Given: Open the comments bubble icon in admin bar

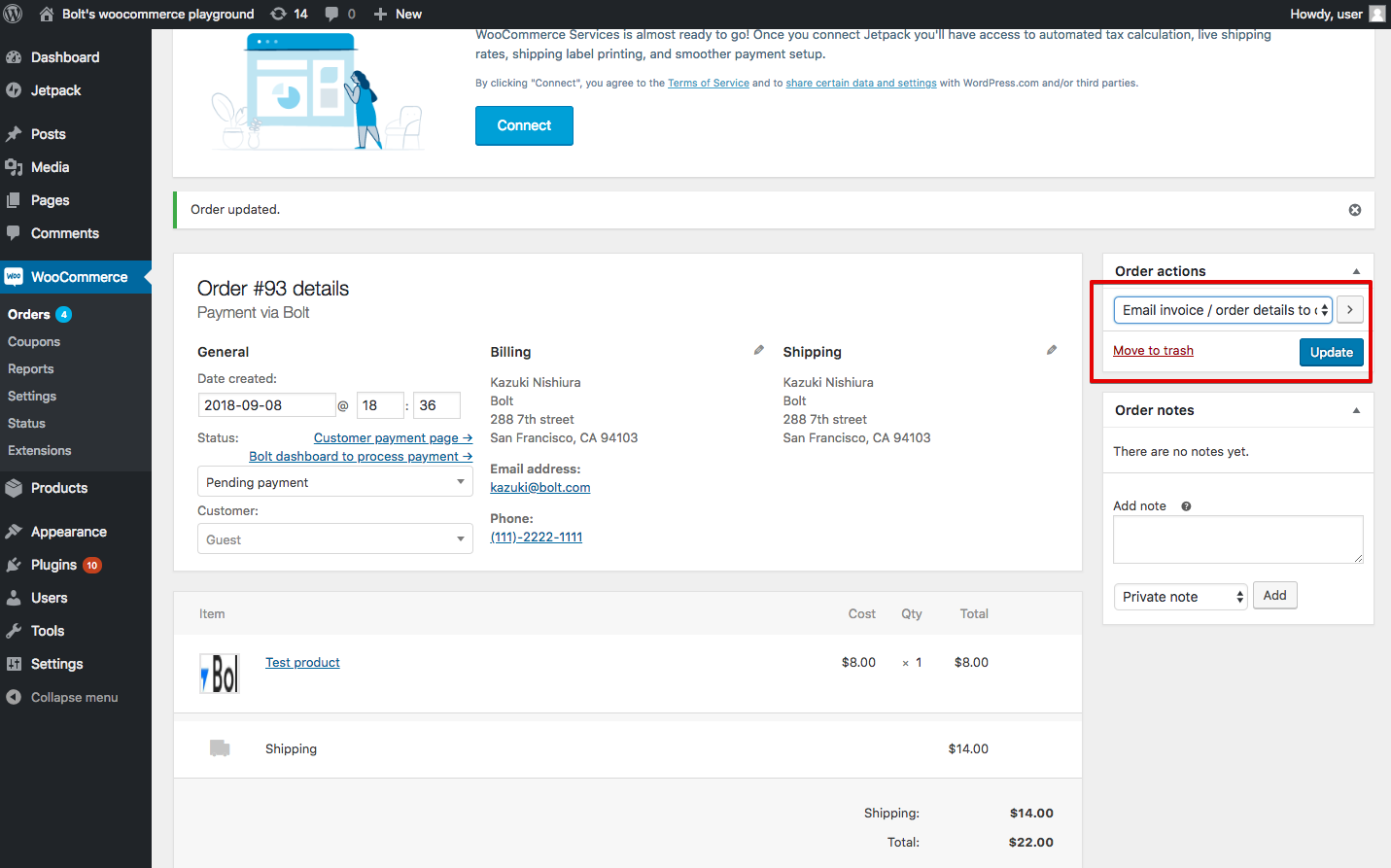Looking at the screenshot, I should click(x=332, y=14).
